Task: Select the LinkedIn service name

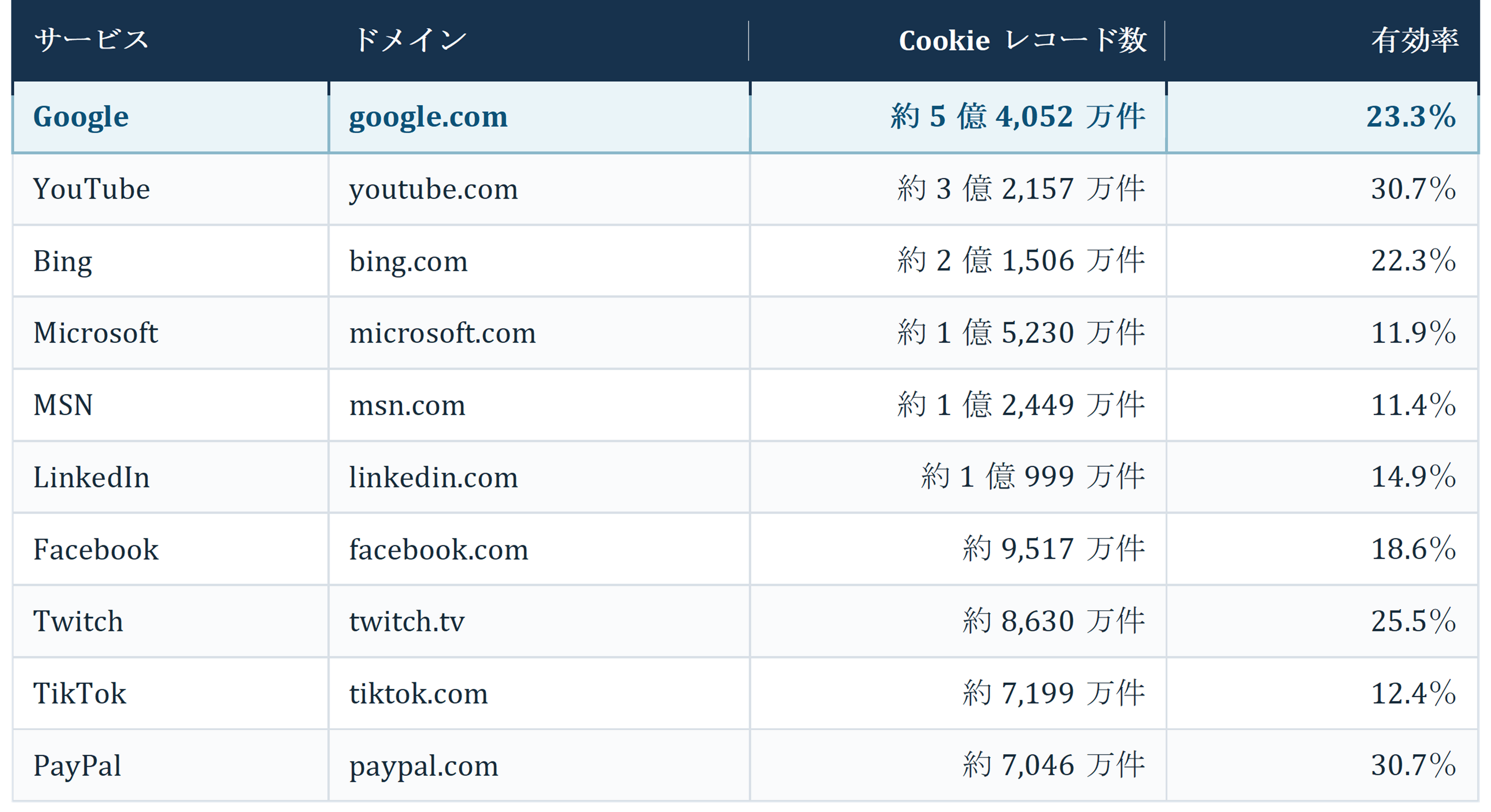Action: click(91, 477)
